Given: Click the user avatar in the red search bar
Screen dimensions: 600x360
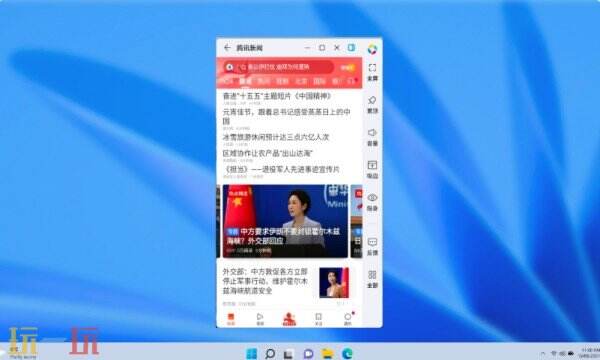Looking at the screenshot, I should point(230,67).
